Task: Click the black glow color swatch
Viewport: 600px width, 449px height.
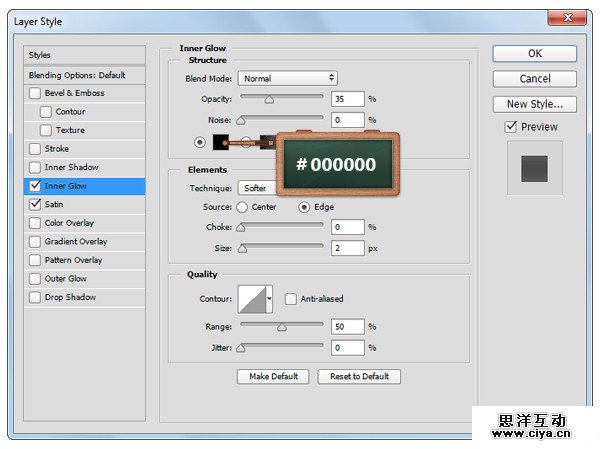Action: click(220, 142)
